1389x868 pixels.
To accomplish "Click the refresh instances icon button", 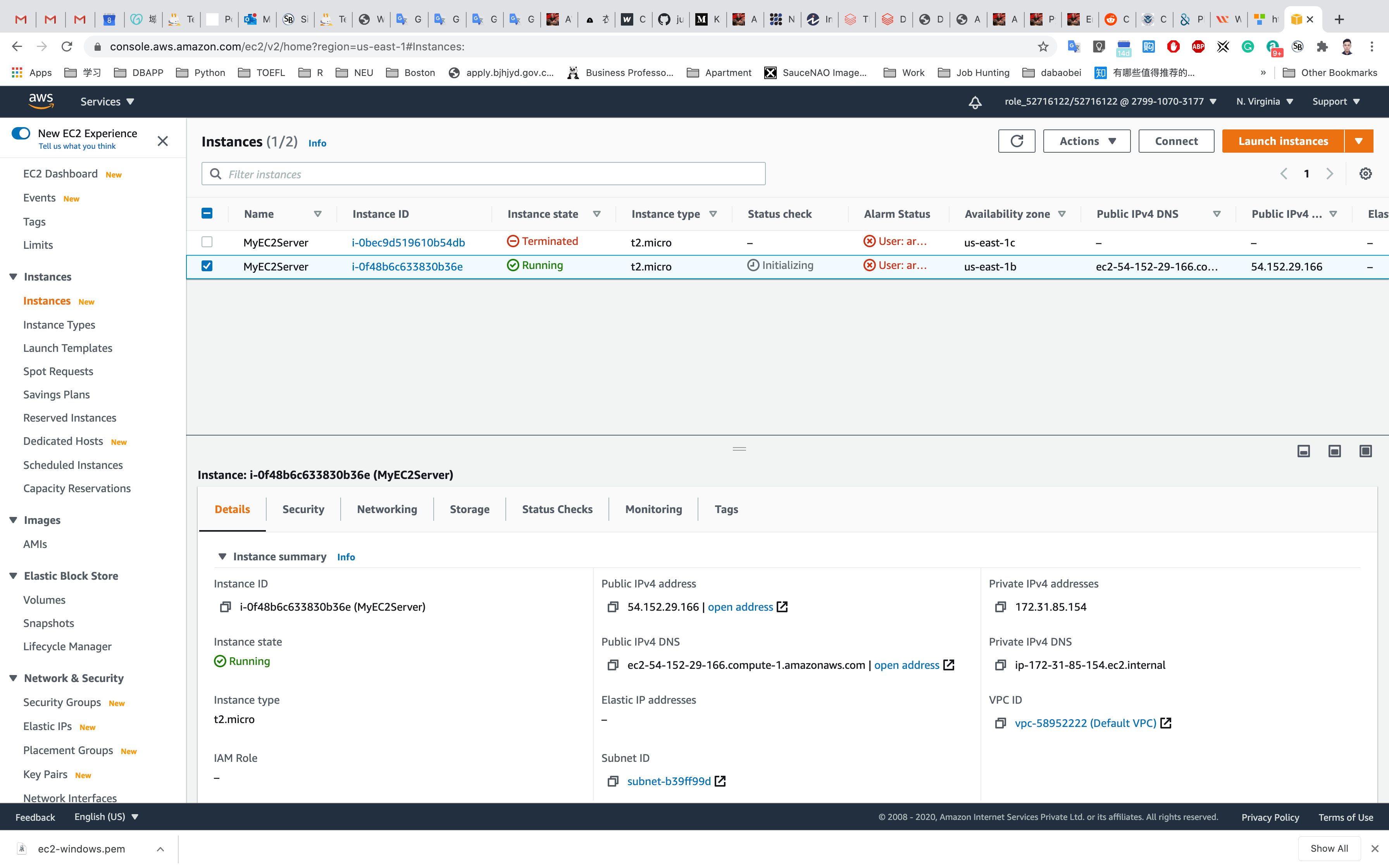I will pos(1016,141).
